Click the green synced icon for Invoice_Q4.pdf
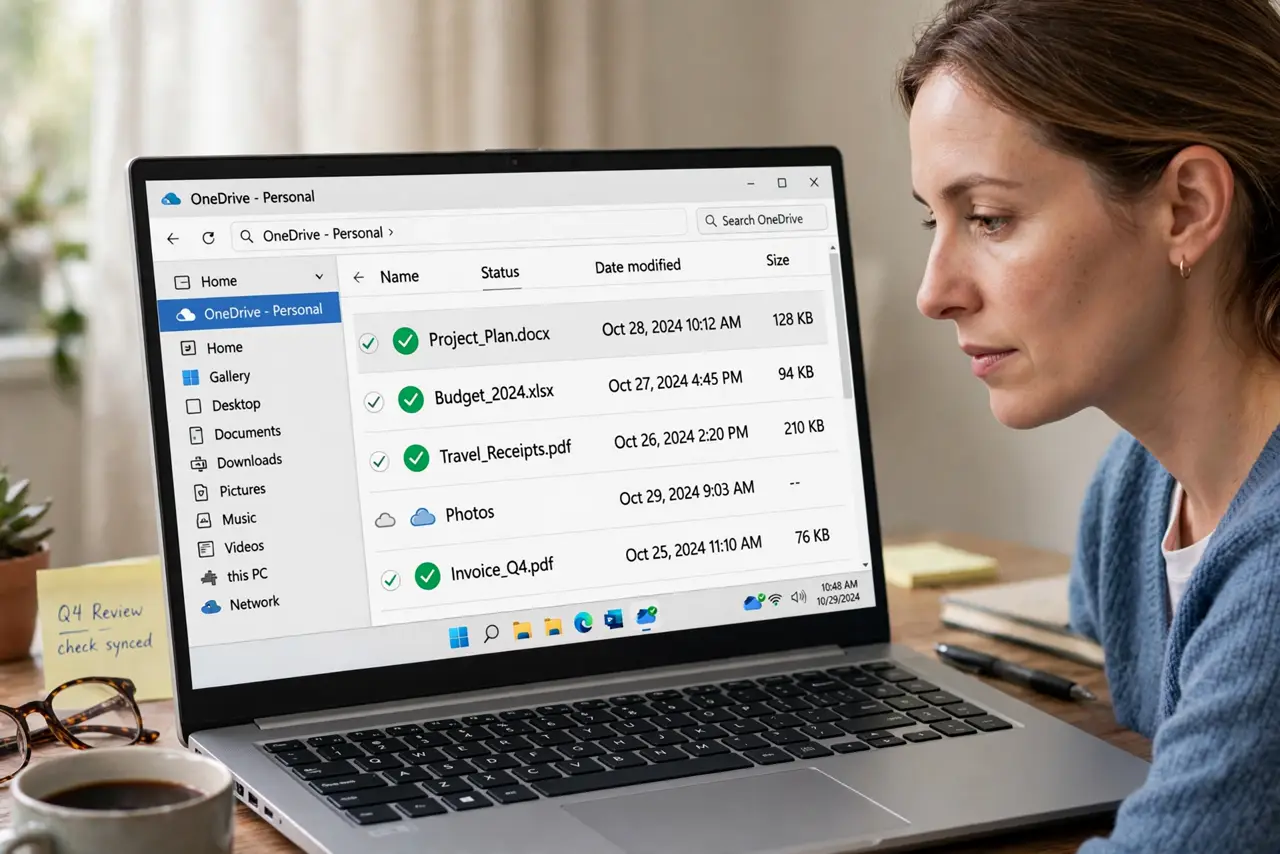 [x=427, y=575]
